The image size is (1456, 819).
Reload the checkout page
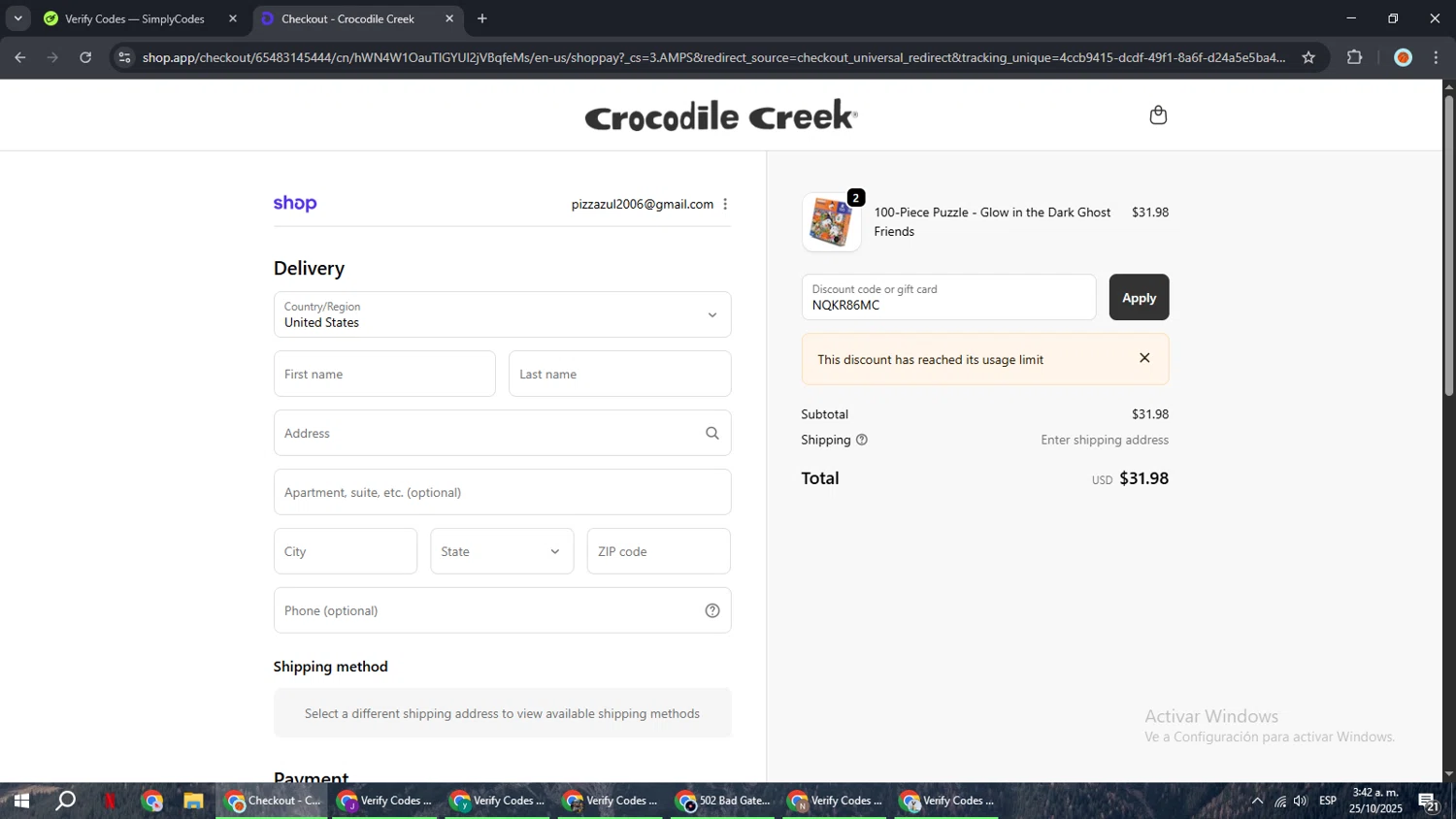85,57
